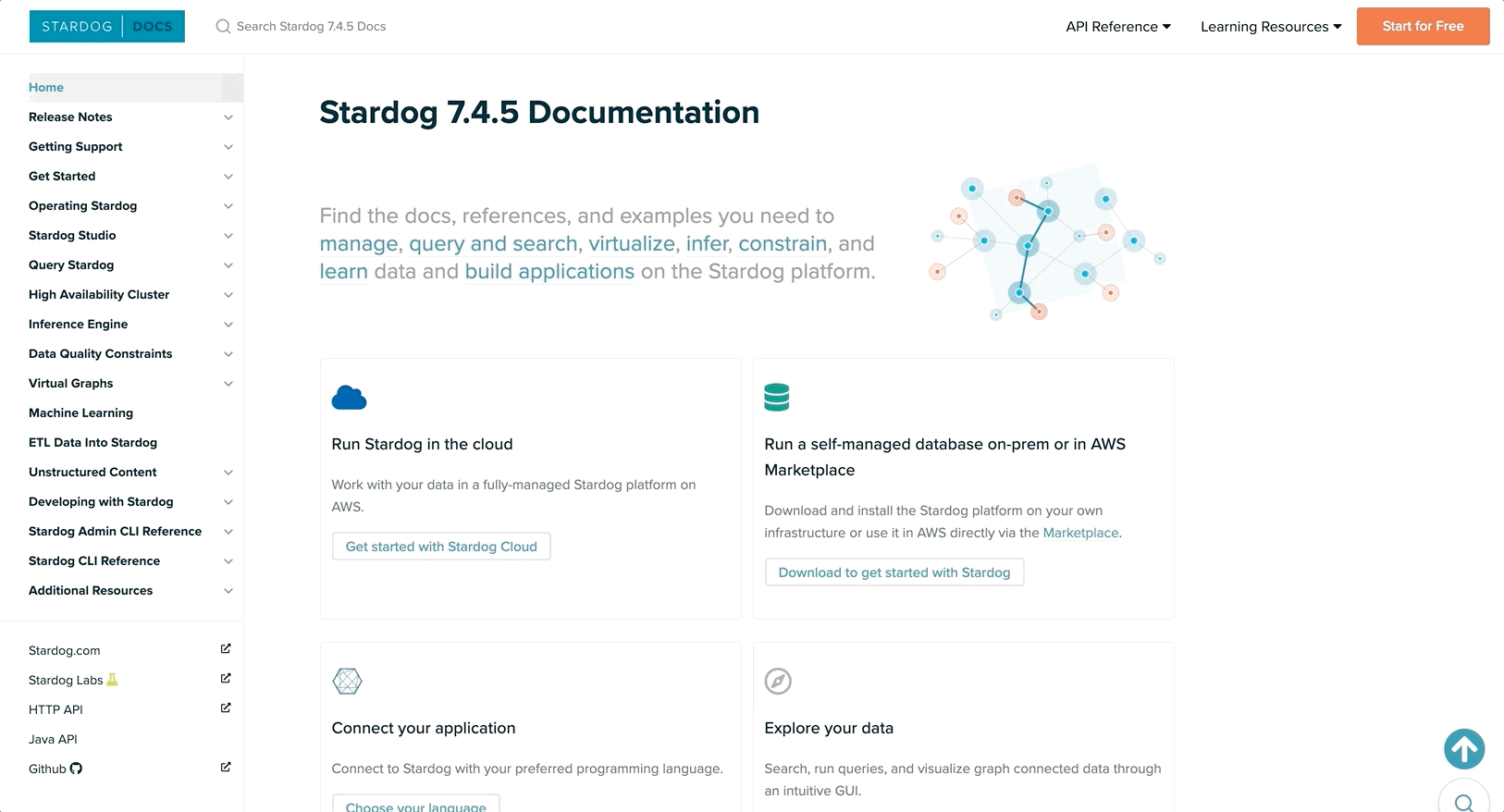Click external link icon next to HTTP API

pyautogui.click(x=226, y=708)
